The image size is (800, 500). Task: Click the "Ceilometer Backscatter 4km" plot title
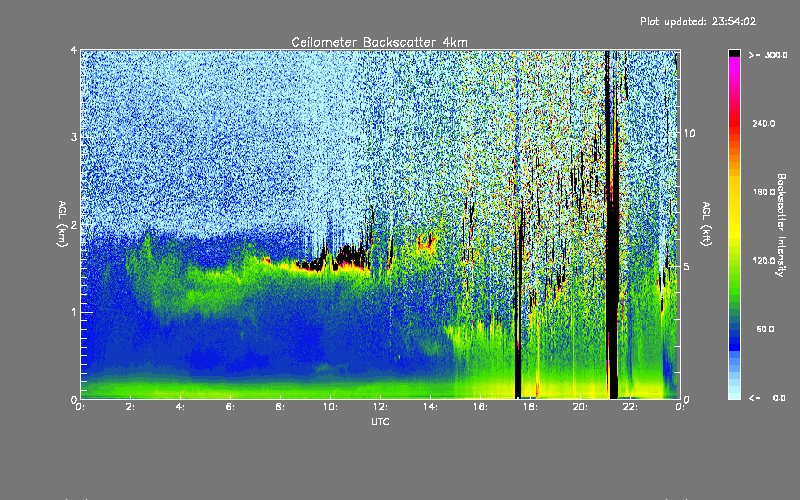(x=379, y=42)
